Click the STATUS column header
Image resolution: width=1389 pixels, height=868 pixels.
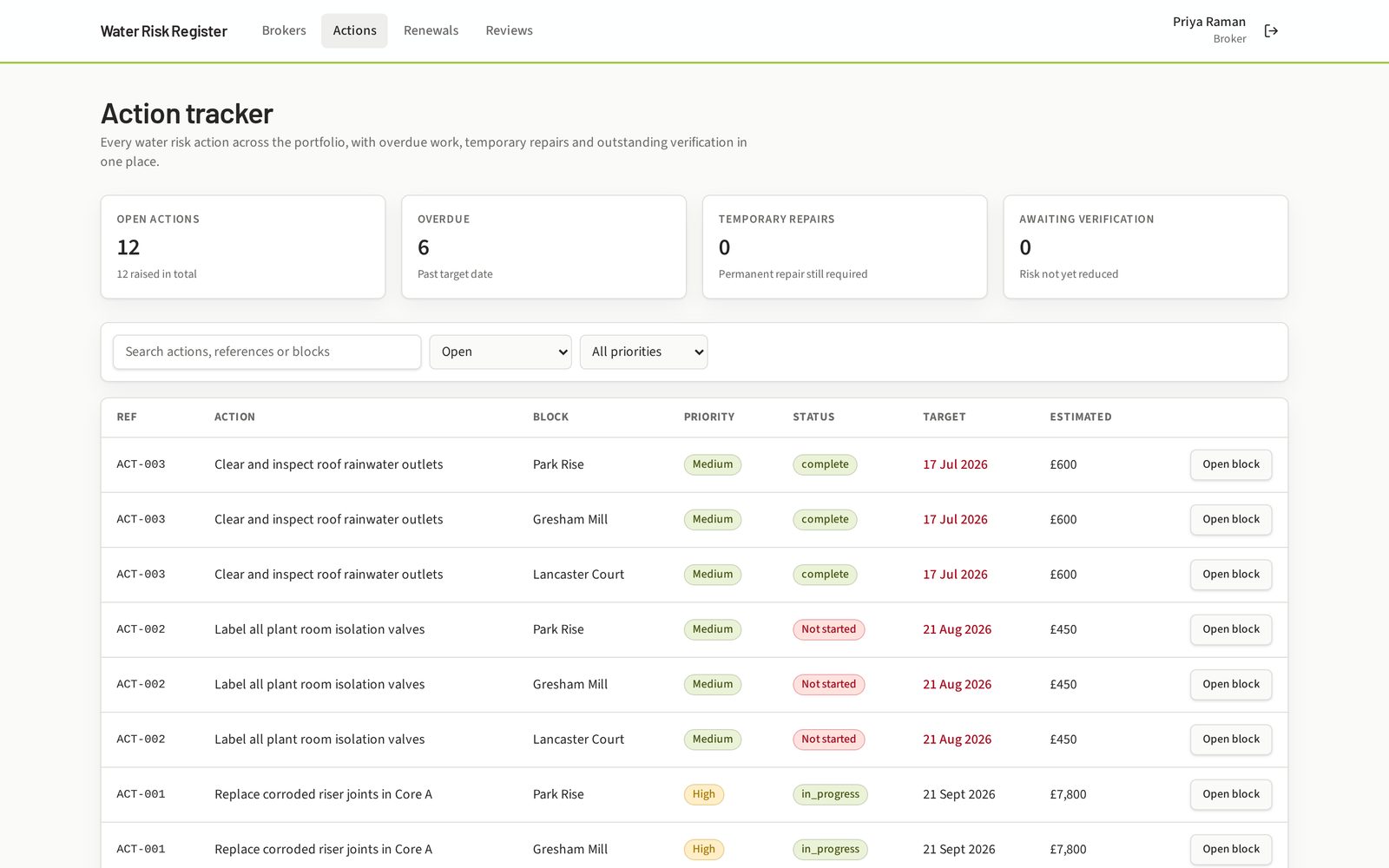tap(813, 417)
